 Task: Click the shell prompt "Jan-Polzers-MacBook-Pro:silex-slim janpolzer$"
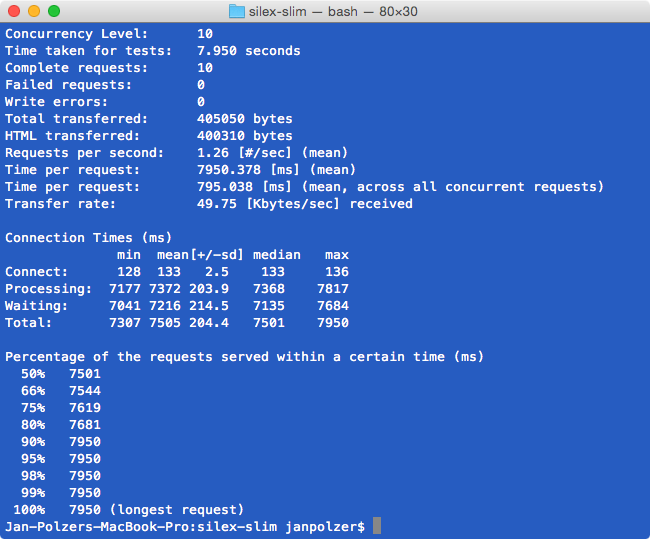186,526
